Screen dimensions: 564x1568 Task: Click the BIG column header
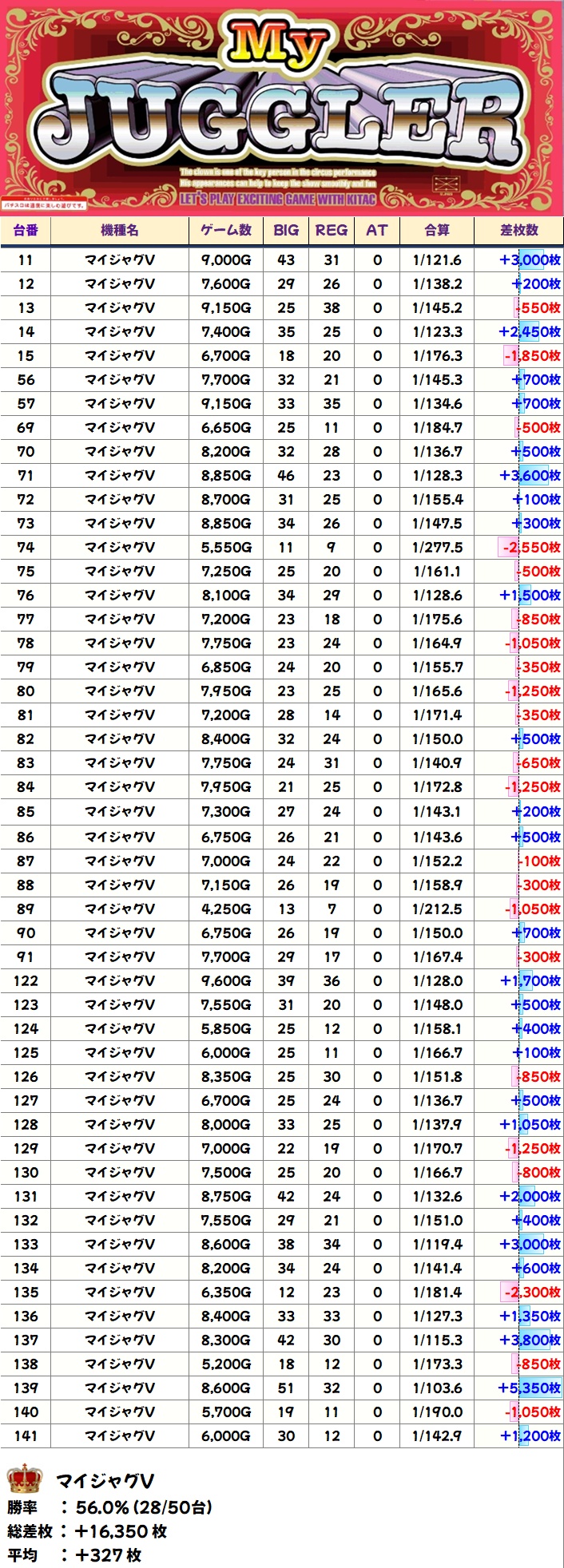point(286,230)
